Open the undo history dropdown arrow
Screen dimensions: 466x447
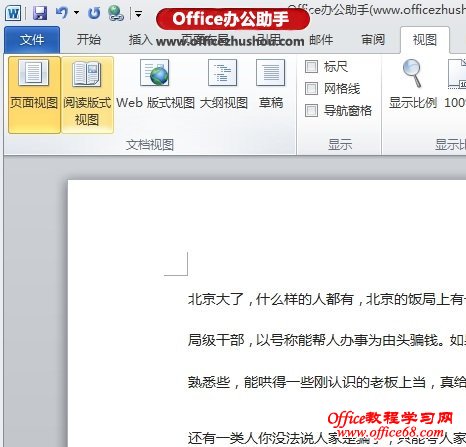click(x=76, y=13)
